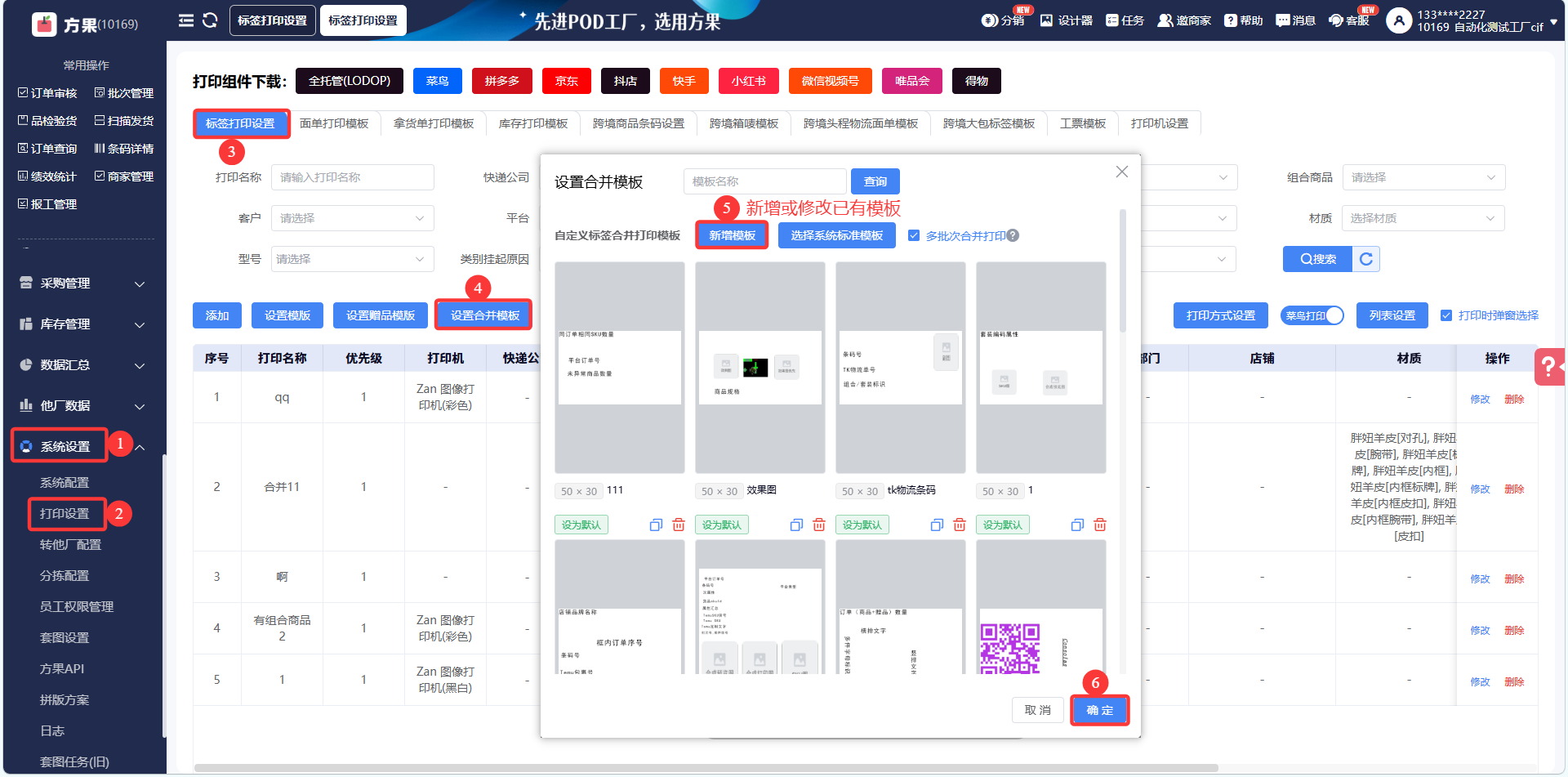Click the dialog's vertical scrollbar
This screenshot has height=777, width=1568.
click(1123, 270)
